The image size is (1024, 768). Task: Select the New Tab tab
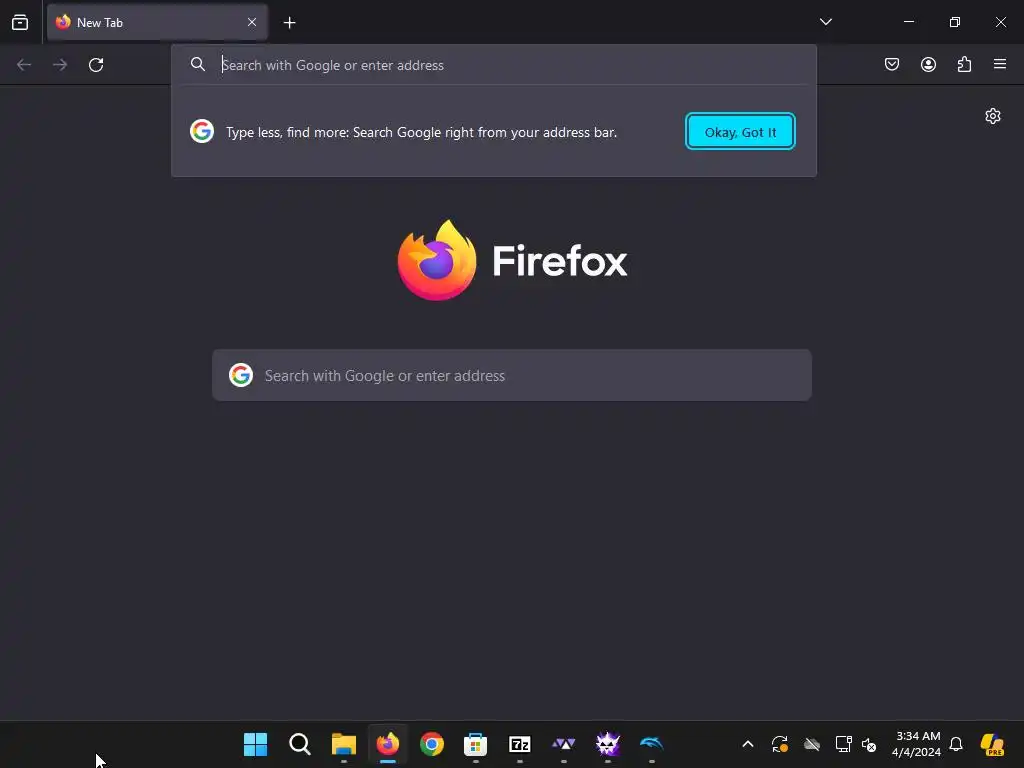coord(157,22)
